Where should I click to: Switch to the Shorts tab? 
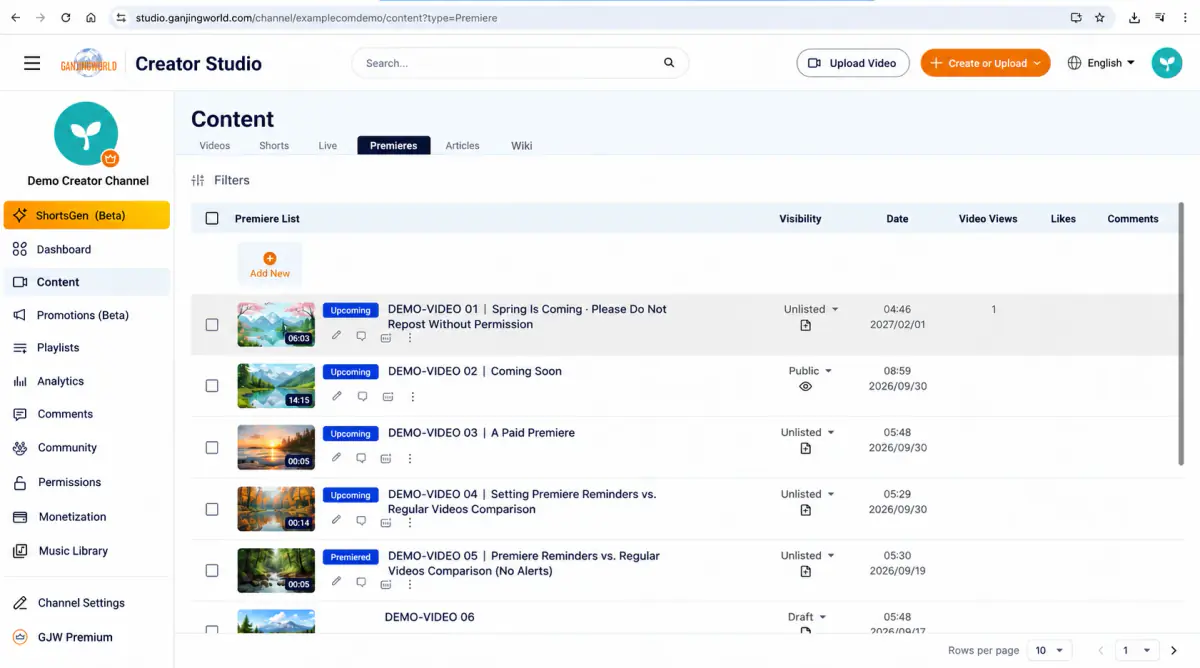(274, 145)
